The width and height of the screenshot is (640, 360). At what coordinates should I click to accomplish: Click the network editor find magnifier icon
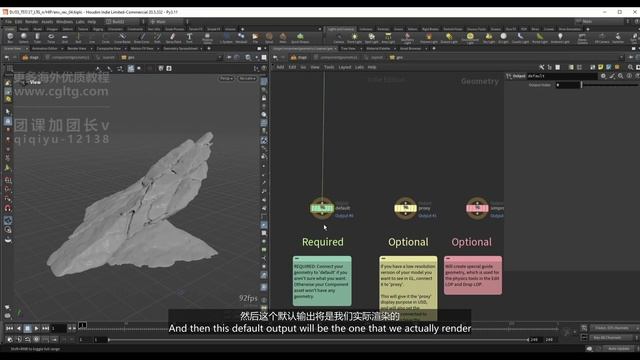coord(630,67)
